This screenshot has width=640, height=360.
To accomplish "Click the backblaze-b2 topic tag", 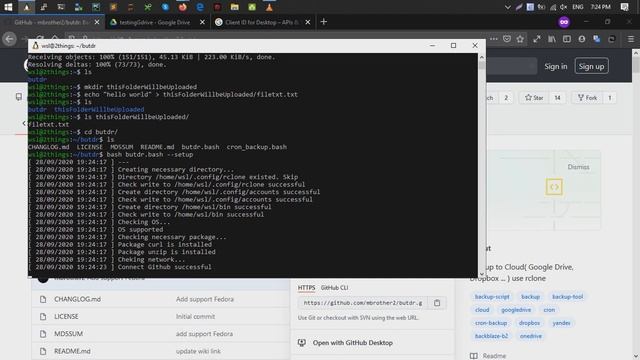I will pos(491,336).
